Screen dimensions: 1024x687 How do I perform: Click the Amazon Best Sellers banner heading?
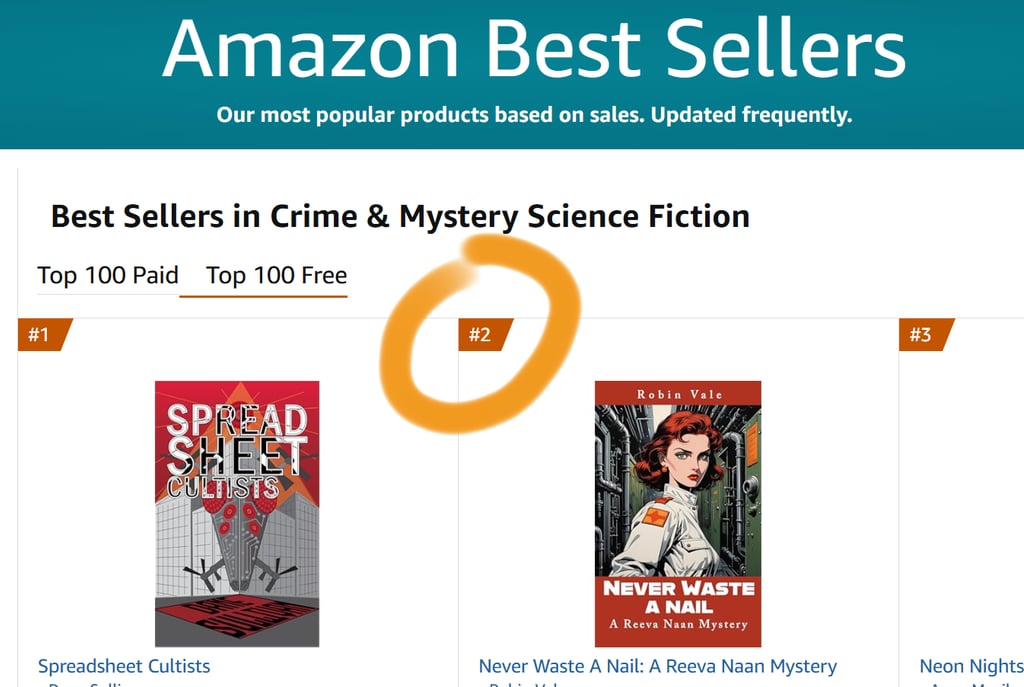pos(533,48)
